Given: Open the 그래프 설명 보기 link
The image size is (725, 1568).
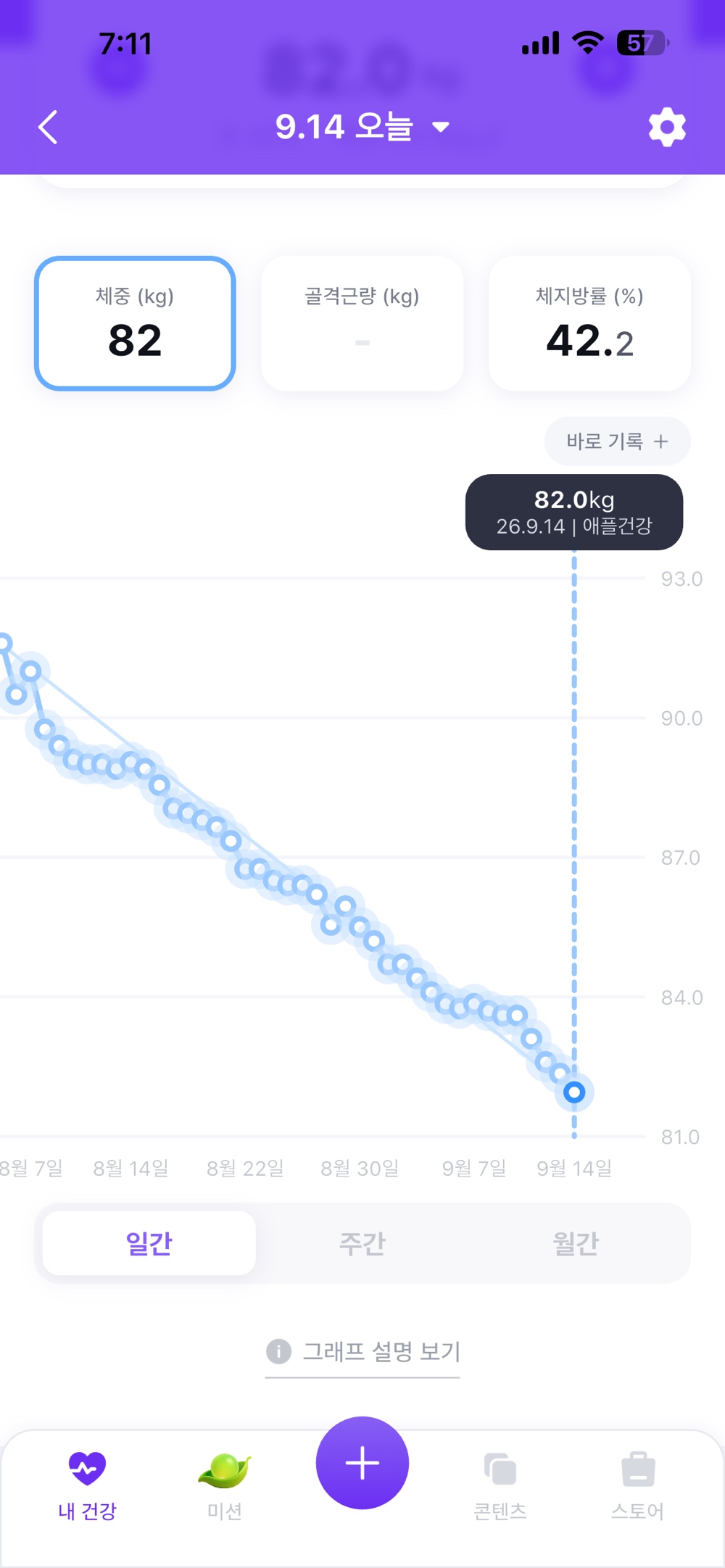Looking at the screenshot, I should pos(381,1351).
